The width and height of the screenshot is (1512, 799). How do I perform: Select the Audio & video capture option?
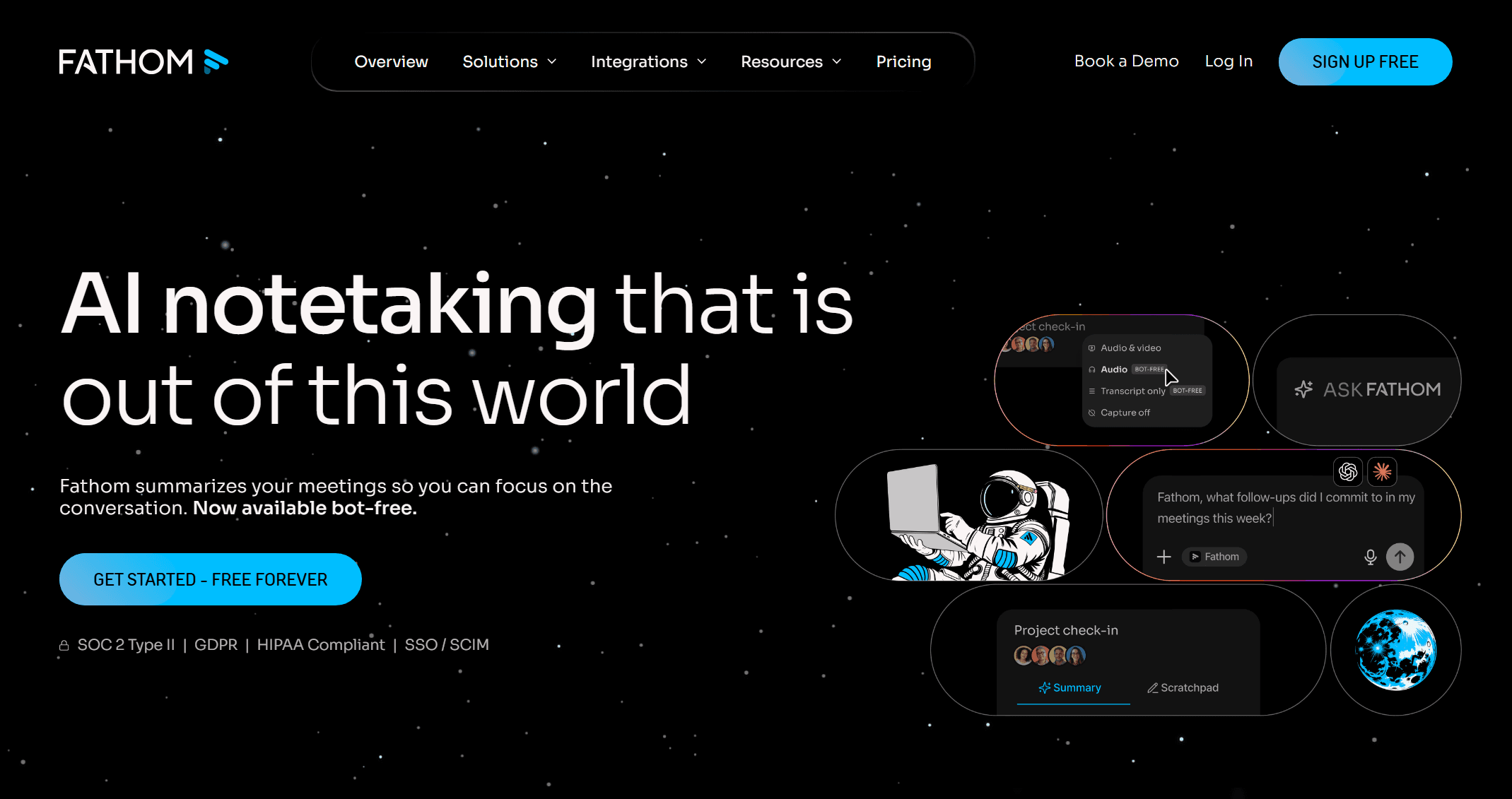click(x=1130, y=348)
